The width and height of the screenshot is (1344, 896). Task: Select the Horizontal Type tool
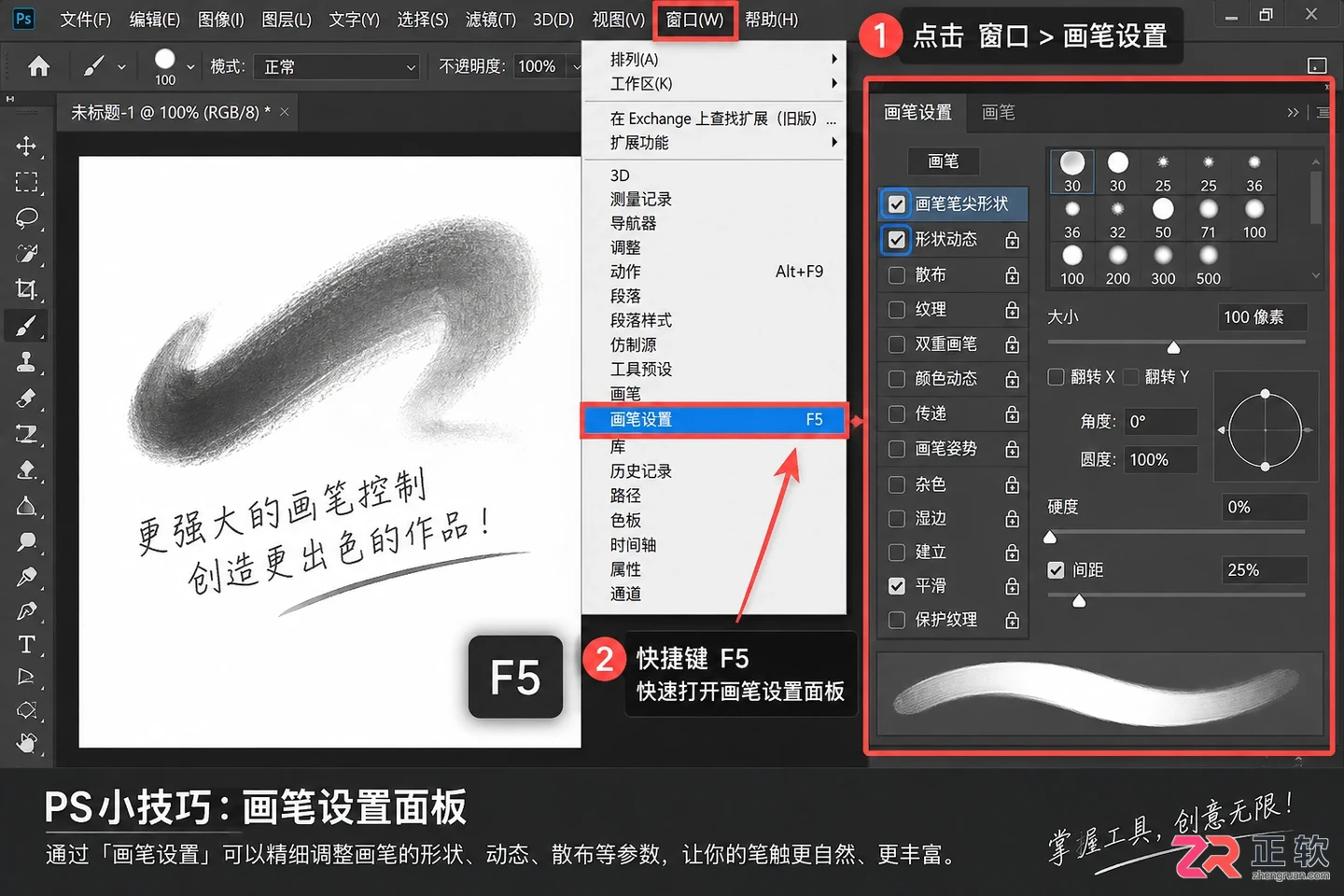(x=26, y=645)
